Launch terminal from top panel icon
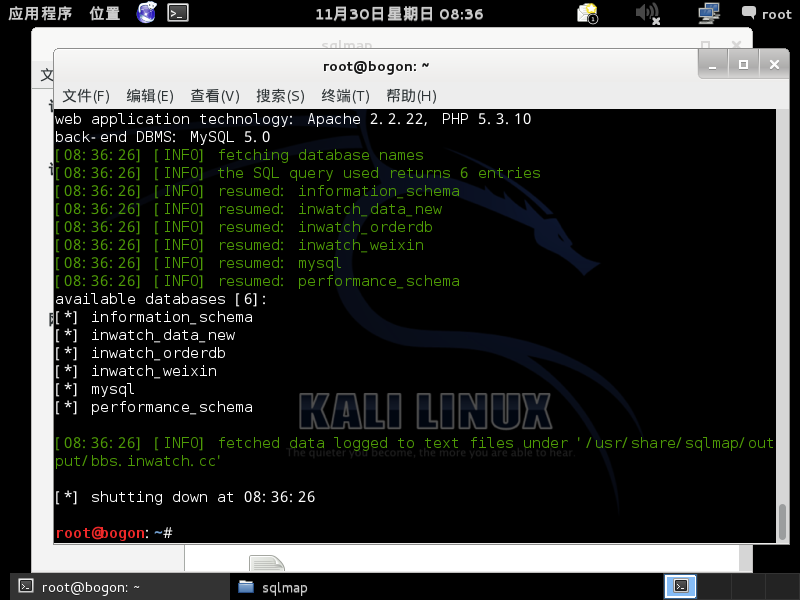 click(x=178, y=13)
